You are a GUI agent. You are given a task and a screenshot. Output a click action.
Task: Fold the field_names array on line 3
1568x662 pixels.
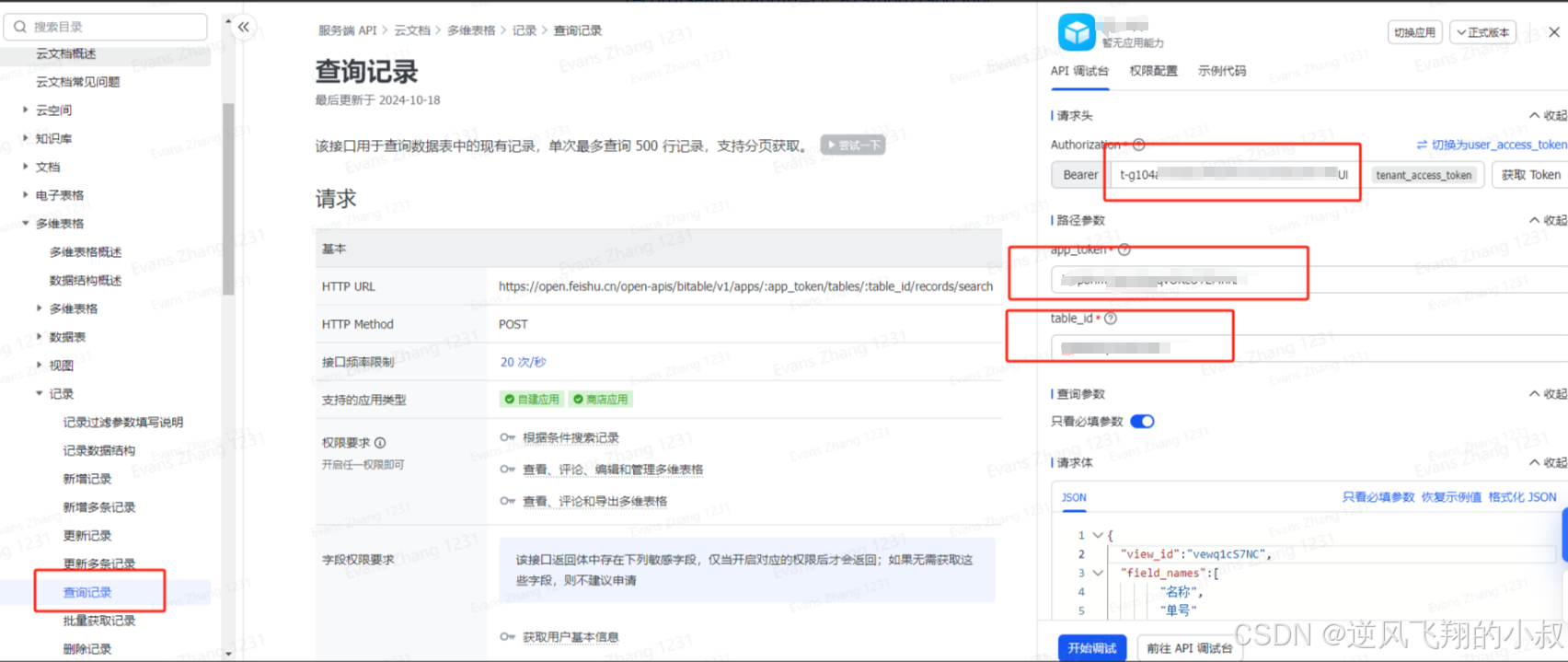coord(1098,573)
